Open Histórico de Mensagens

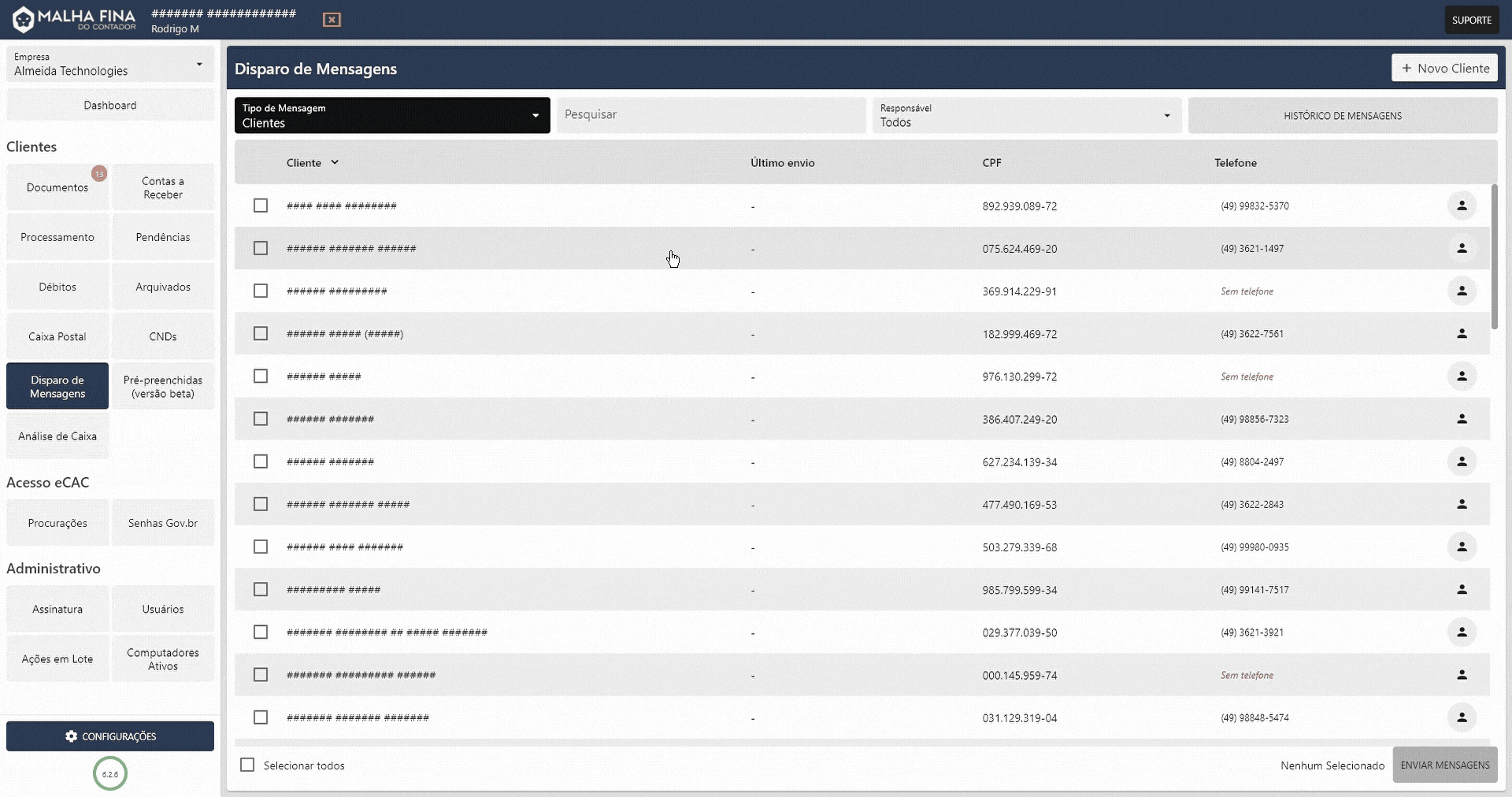tap(1342, 115)
